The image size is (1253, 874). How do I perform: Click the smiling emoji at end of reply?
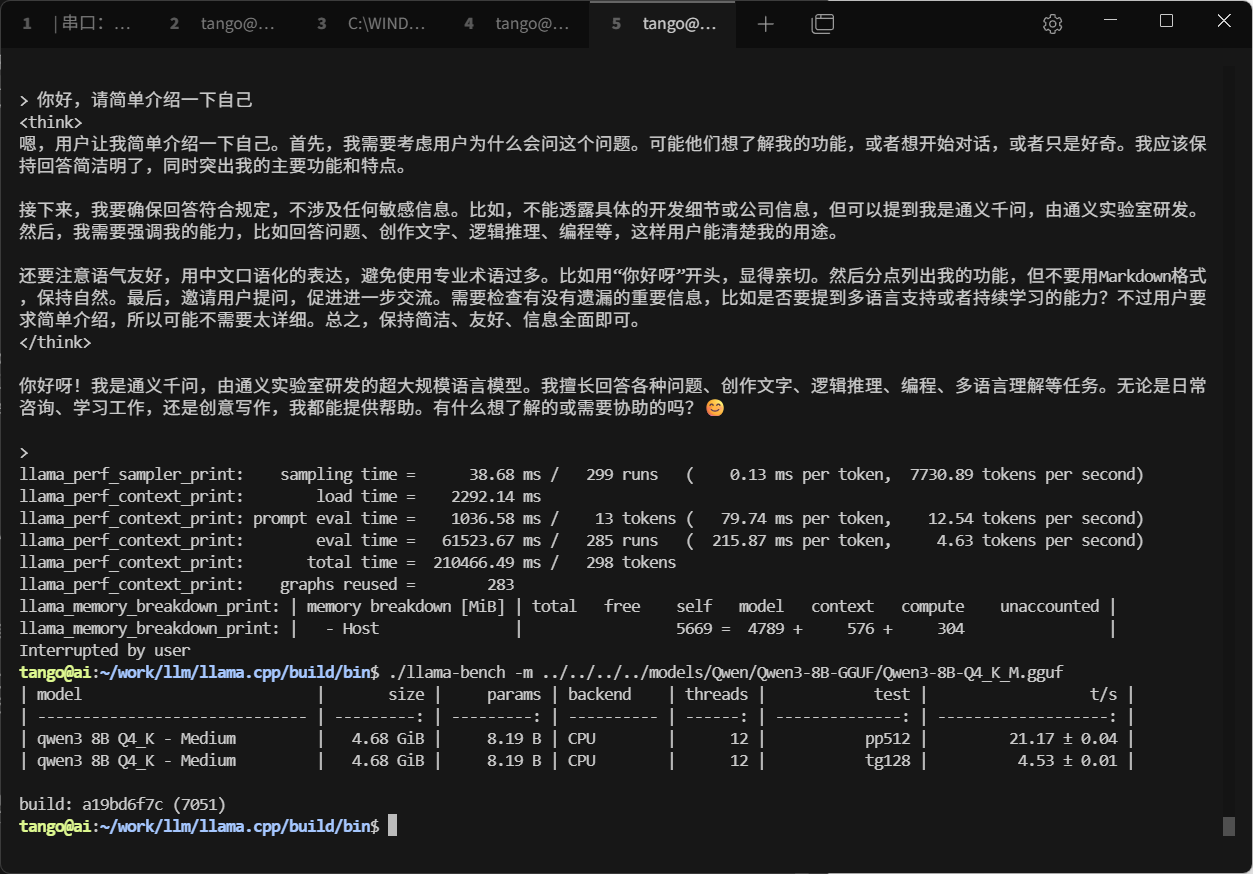tap(714, 408)
